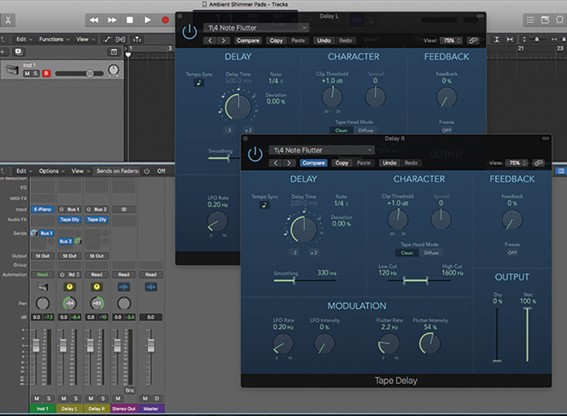Go to previous preset in Delay L window
This screenshot has width=567, height=416.
pos(210,41)
